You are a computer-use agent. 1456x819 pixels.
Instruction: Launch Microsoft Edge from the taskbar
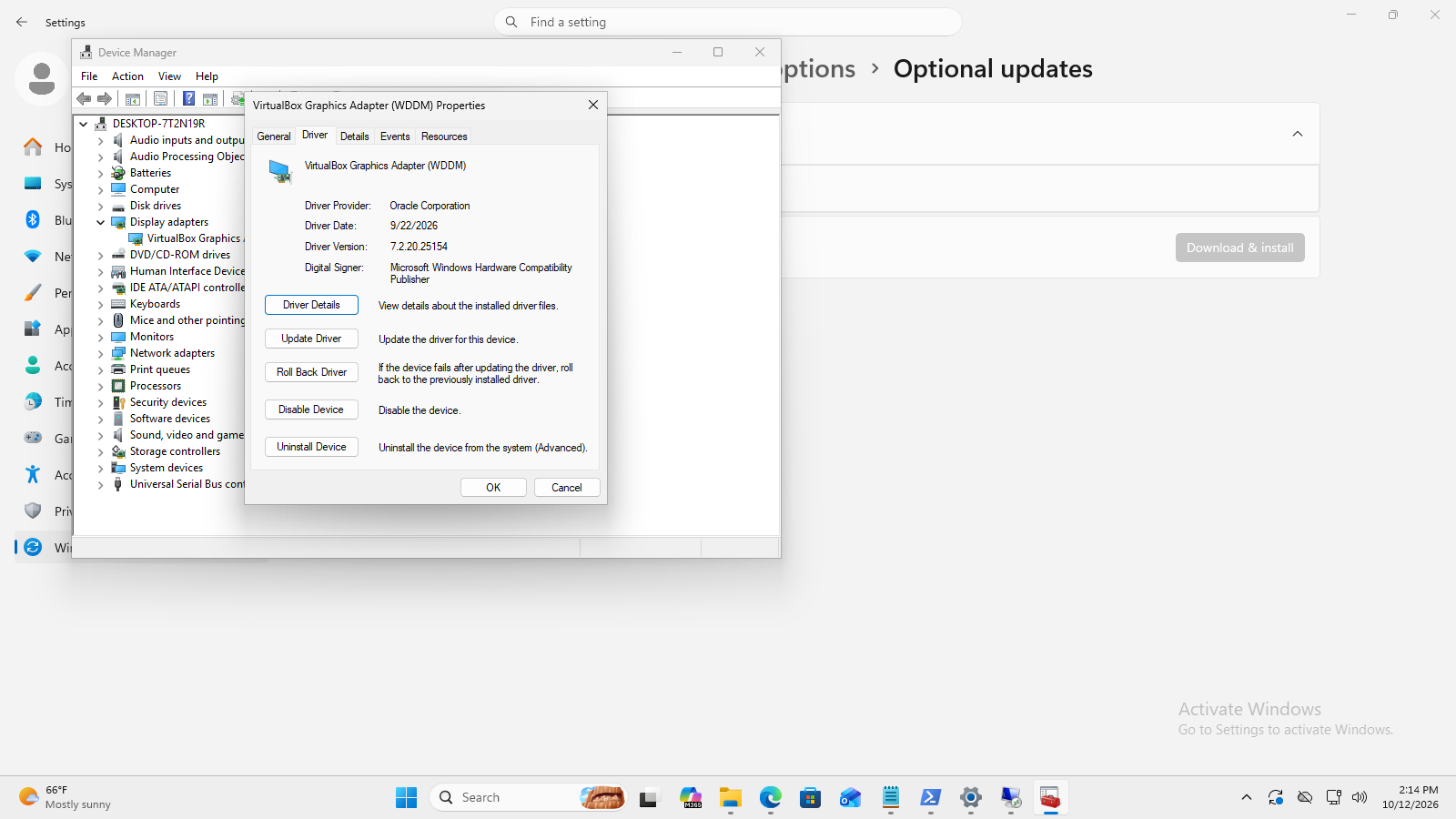(771, 797)
